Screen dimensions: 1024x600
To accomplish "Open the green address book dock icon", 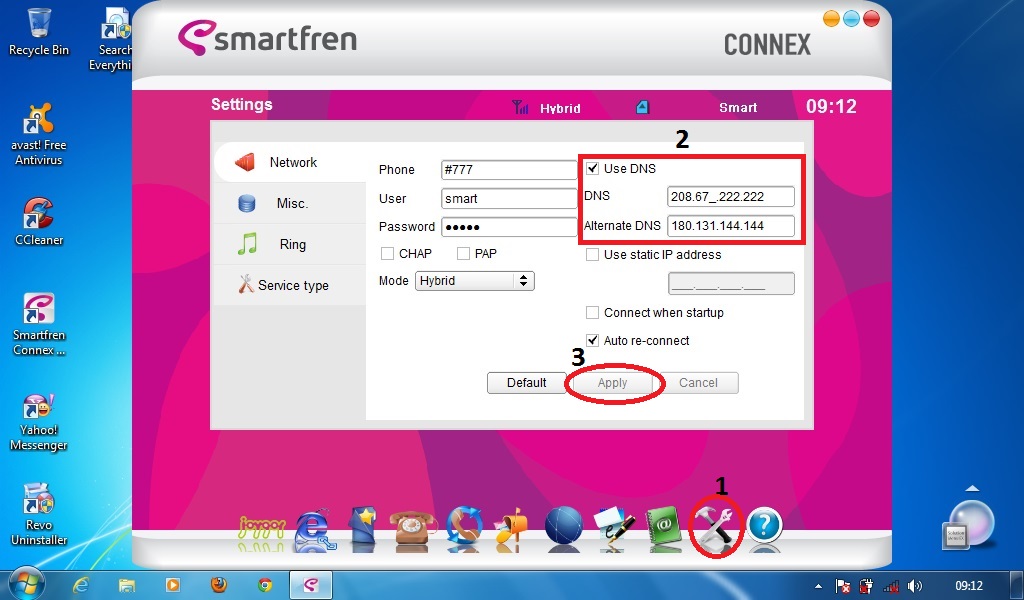I will click(x=664, y=526).
